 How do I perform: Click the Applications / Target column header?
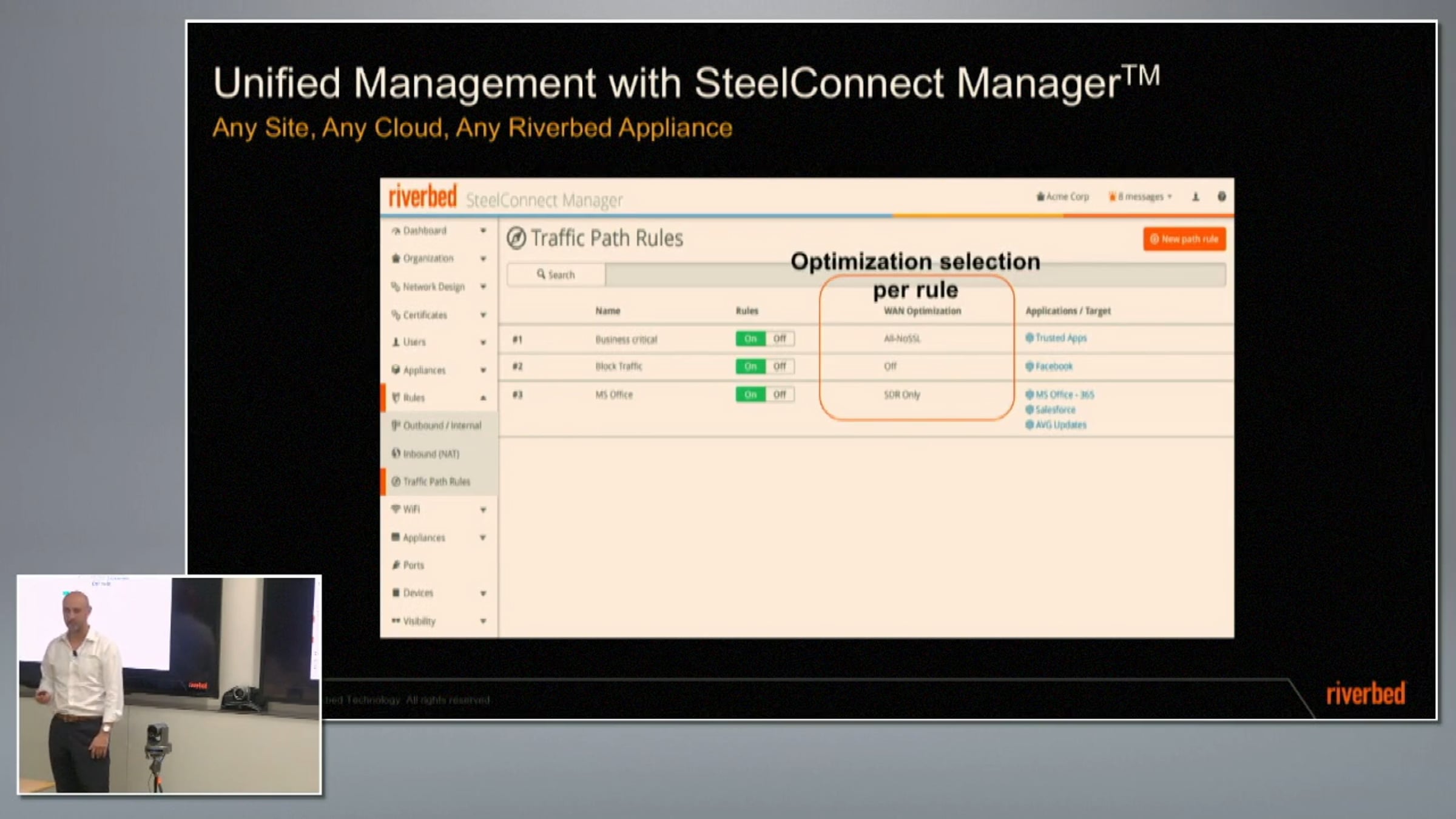tap(1068, 311)
